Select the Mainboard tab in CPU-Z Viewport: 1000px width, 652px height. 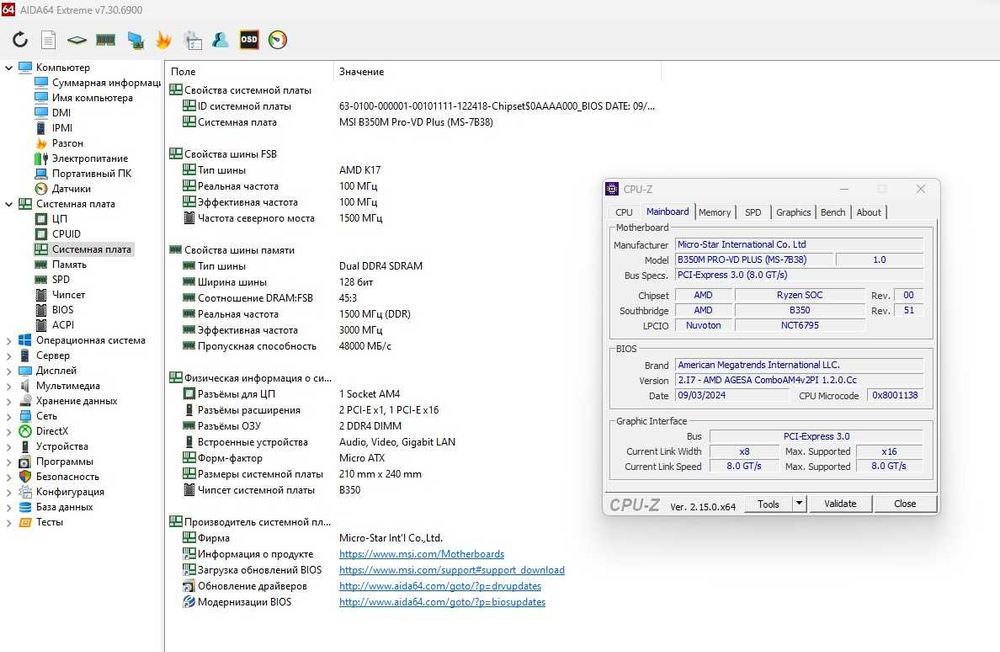coord(667,212)
